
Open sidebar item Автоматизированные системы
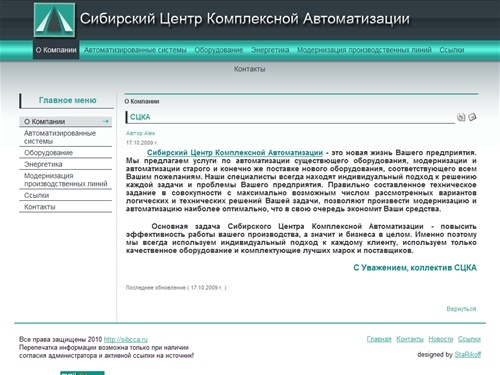[x=66, y=137]
